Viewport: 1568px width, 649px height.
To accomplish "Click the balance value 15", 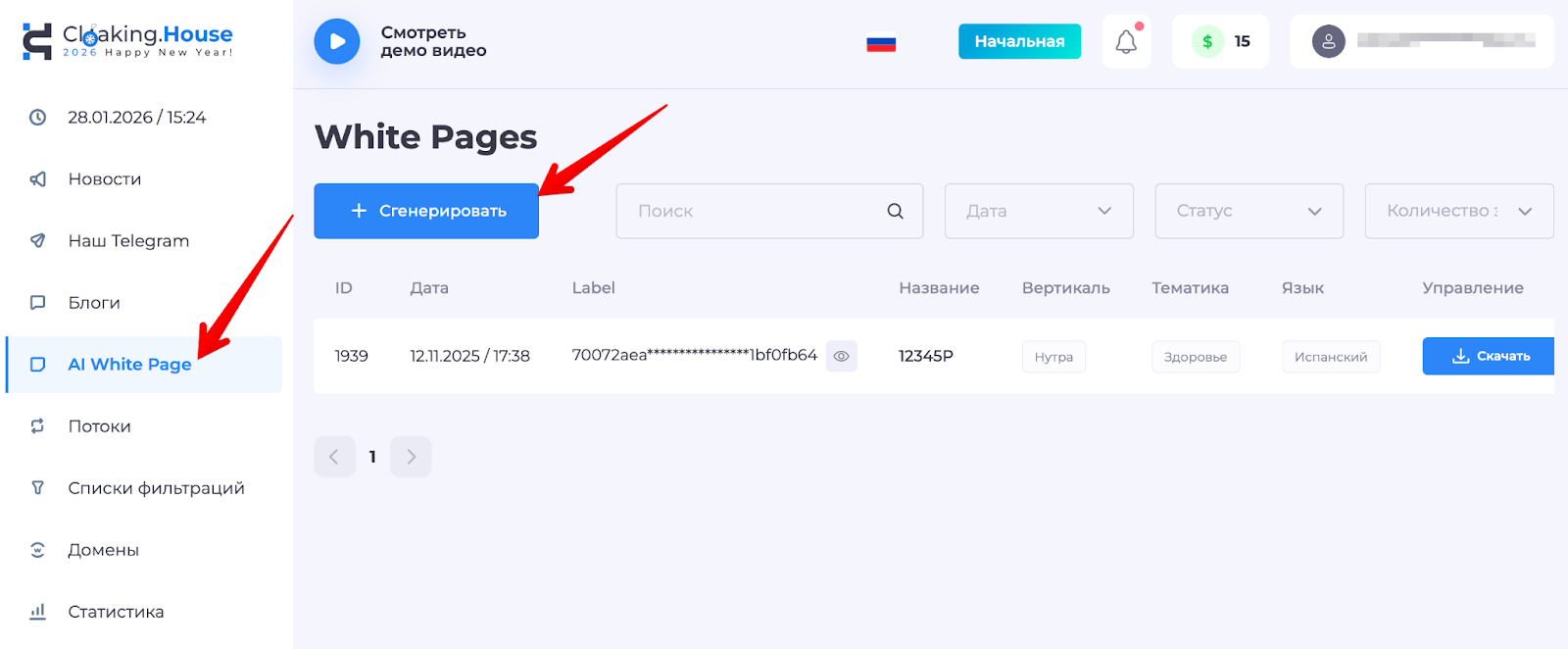I will coord(1243,41).
